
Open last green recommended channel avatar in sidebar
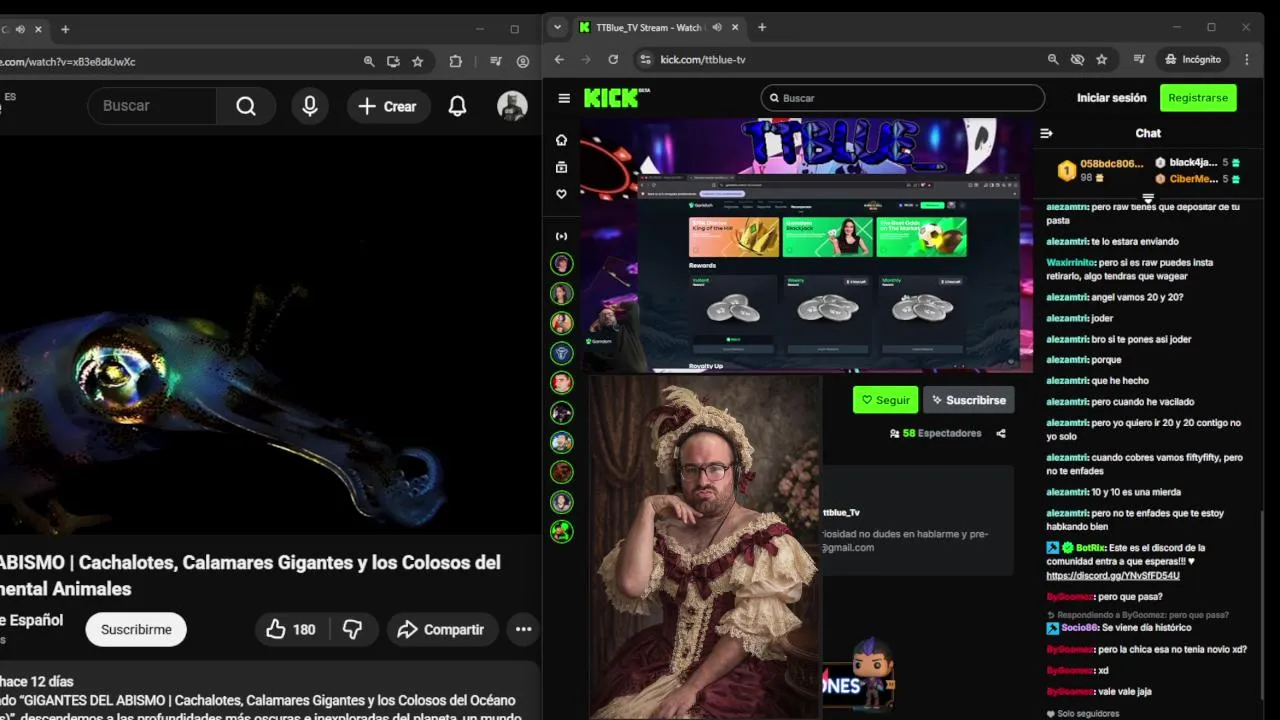tap(562, 531)
